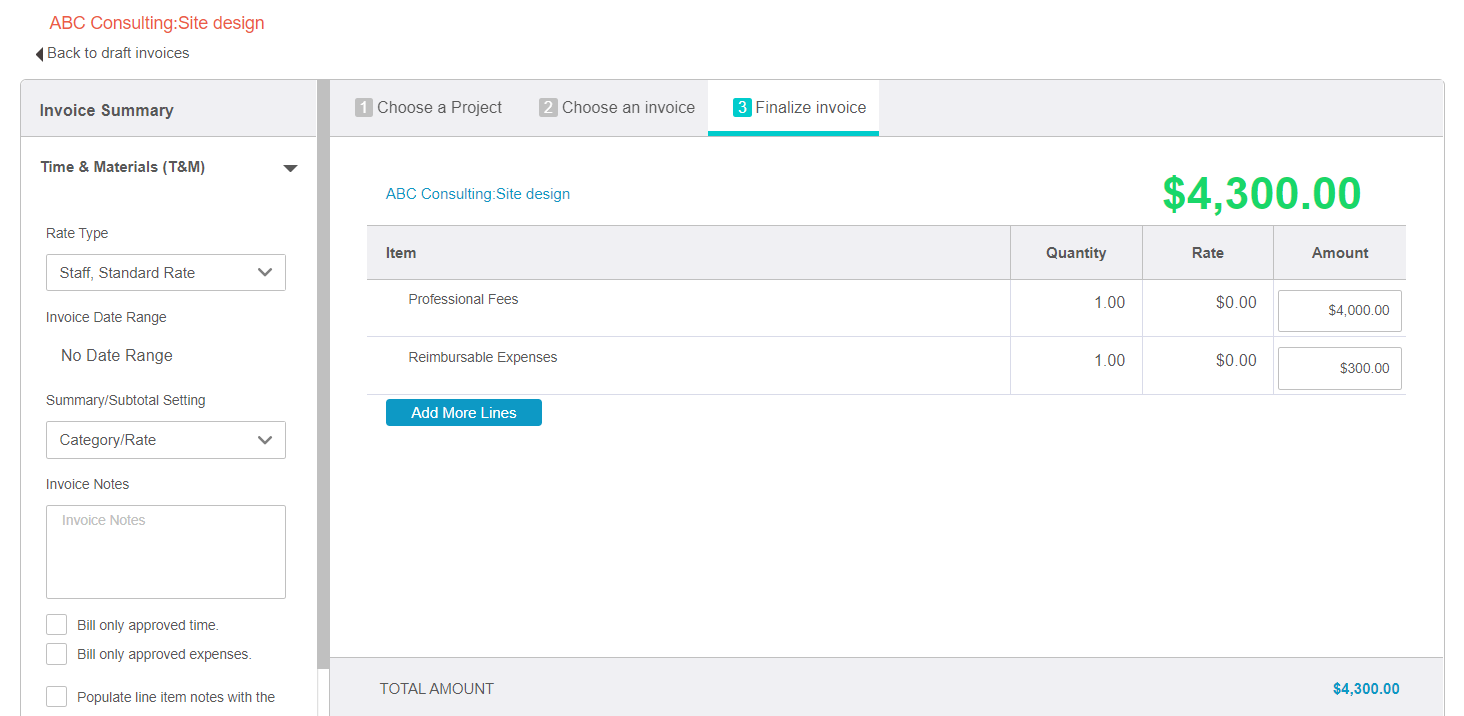The width and height of the screenshot is (1464, 716).
Task: Open the Summary/Subtotal Setting dropdown
Action: (x=166, y=440)
